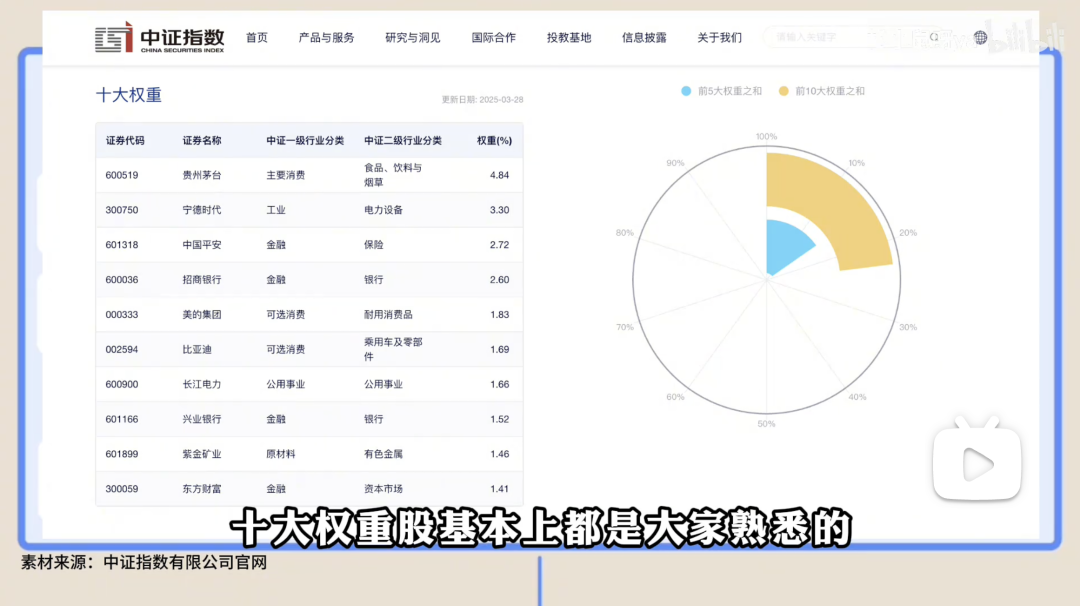Screen dimensions: 1080x606
Task: Click the 主要消费 industry cell
Action: [x=286, y=175]
